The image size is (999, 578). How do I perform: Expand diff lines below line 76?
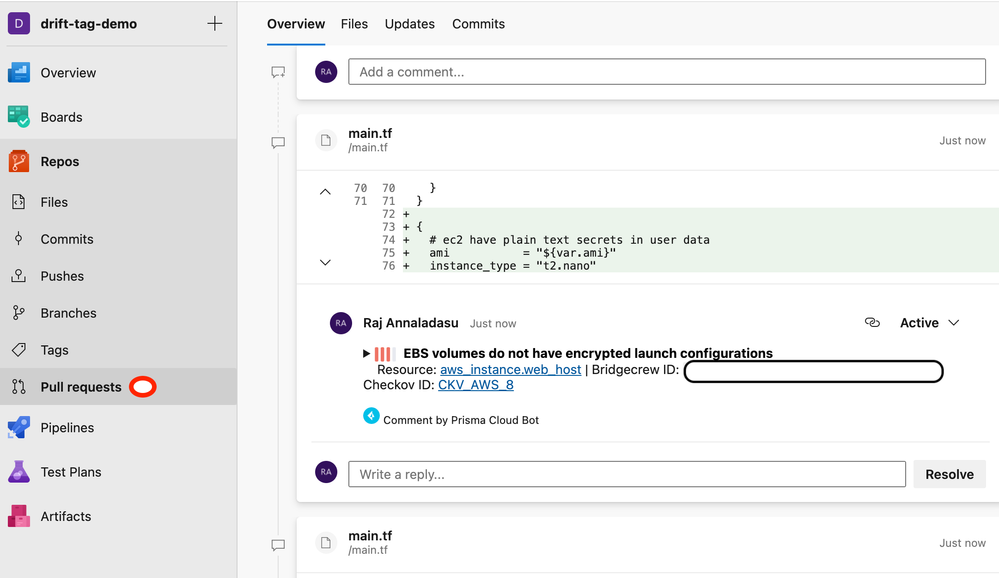[x=325, y=263]
